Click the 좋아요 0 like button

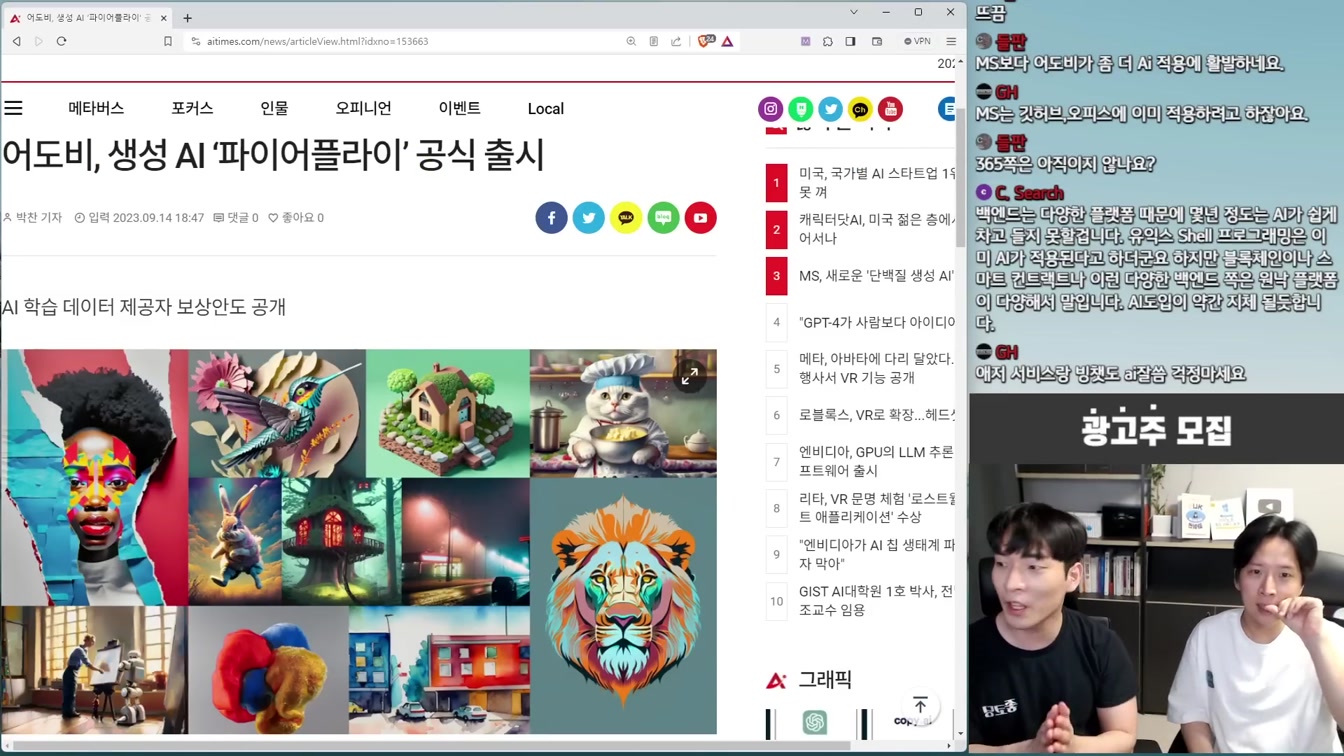pos(296,218)
